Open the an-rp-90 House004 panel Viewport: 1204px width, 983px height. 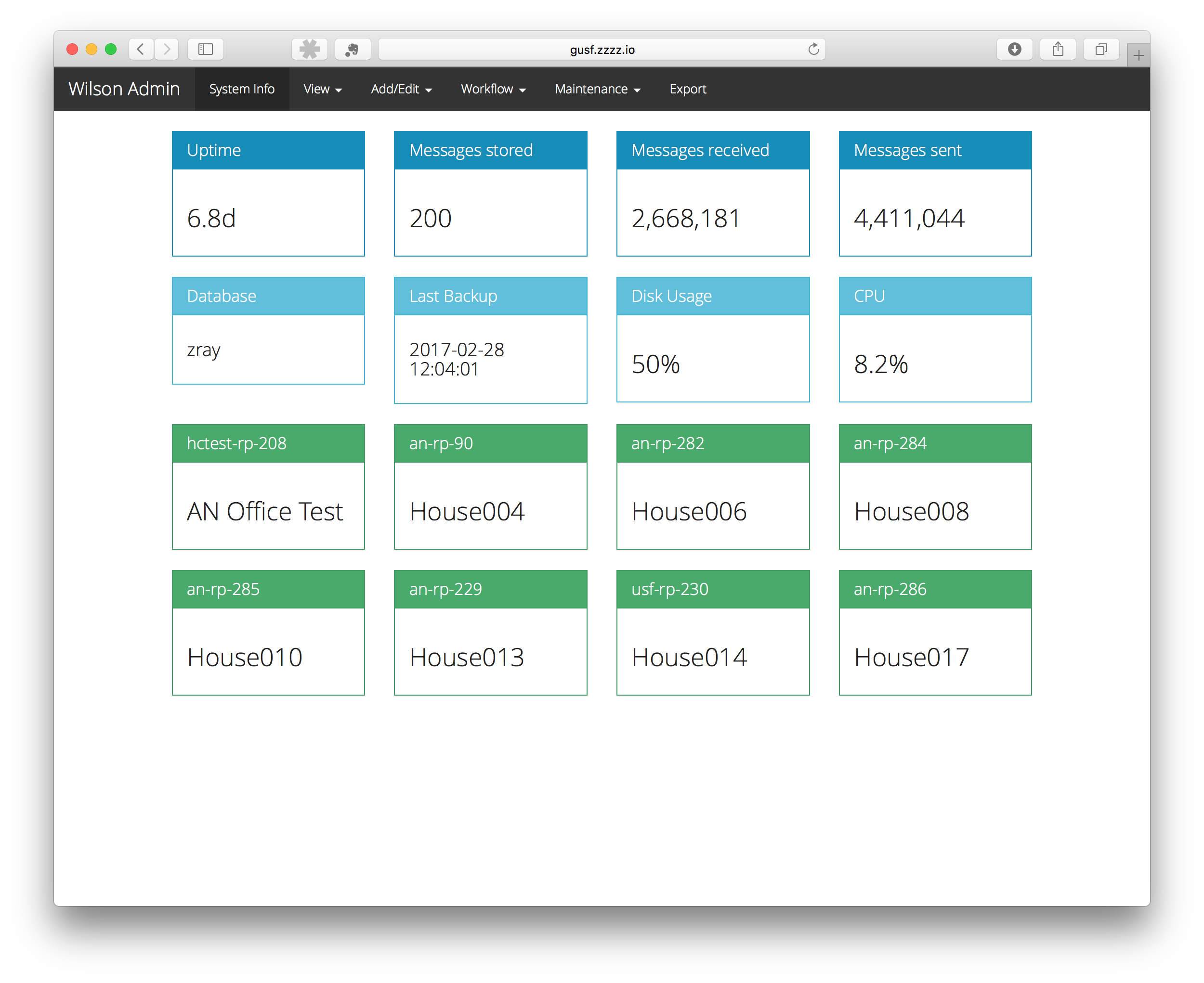490,486
